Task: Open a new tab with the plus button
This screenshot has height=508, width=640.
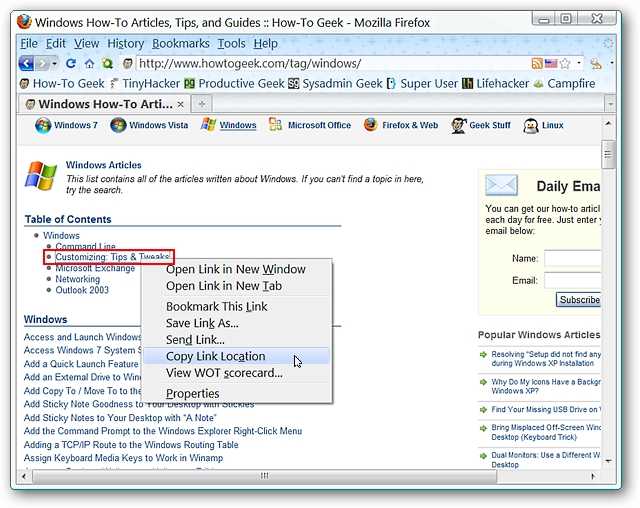Action: 201,103
